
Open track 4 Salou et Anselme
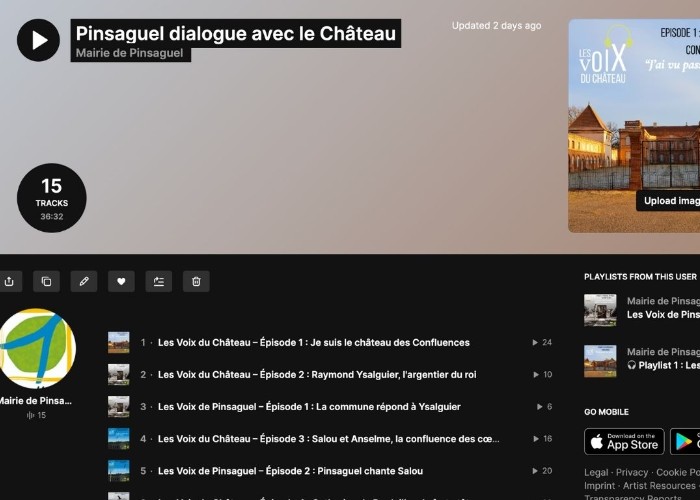pos(329,439)
